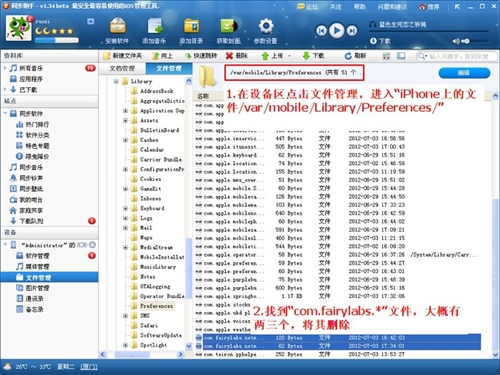The height and width of the screenshot is (375, 500).
Task: Expand the MediaStream folder in tree
Action: pyautogui.click(x=126, y=247)
